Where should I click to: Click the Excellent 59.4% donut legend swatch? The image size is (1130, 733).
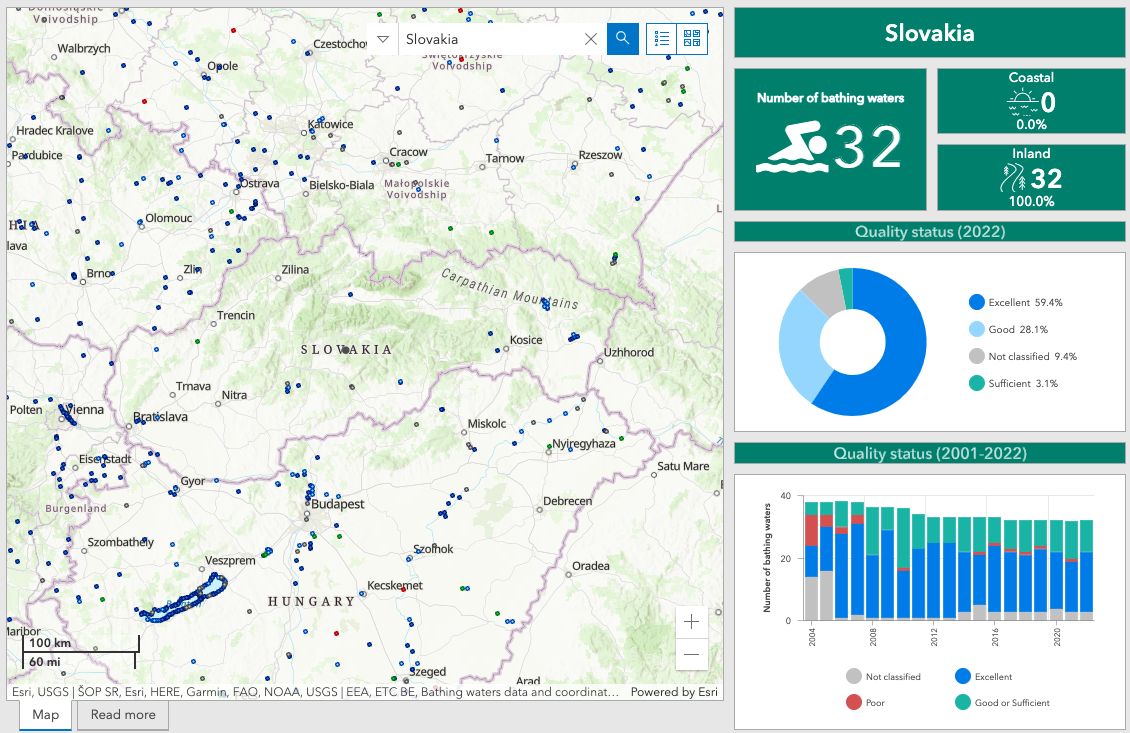tap(976, 302)
